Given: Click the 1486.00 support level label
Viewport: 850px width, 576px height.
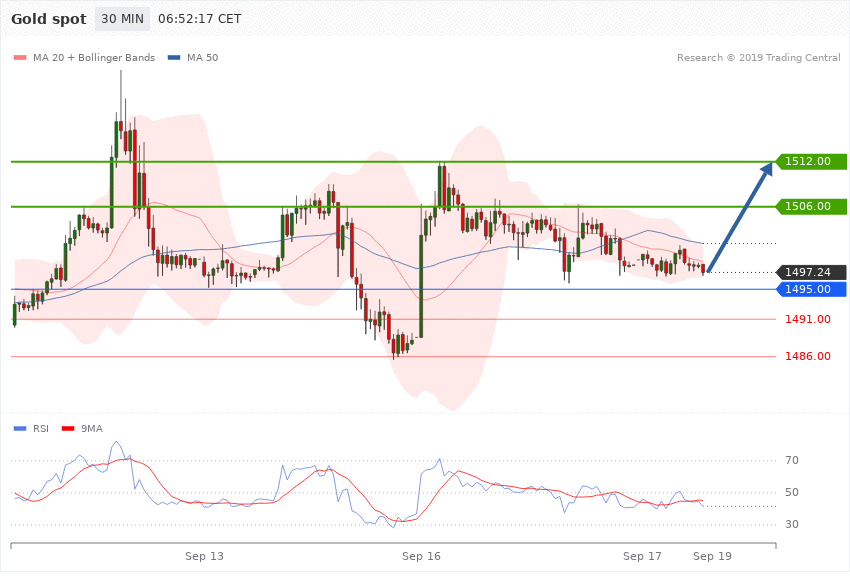Looking at the screenshot, I should (x=808, y=356).
